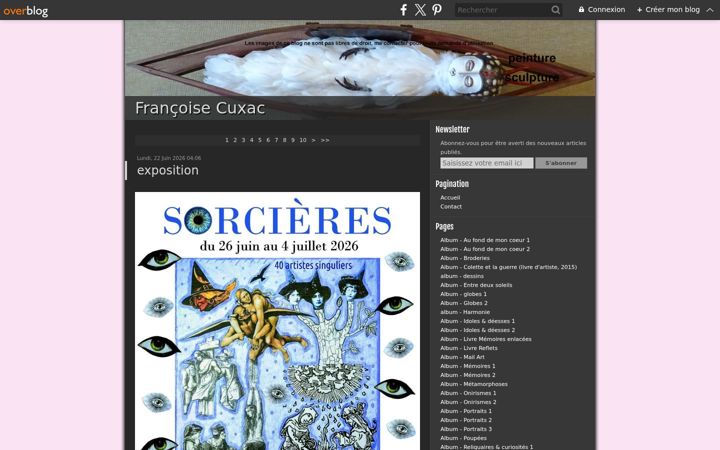Open Album - Idoles & déesses 1
This screenshot has height=450, width=720.
tap(478, 321)
